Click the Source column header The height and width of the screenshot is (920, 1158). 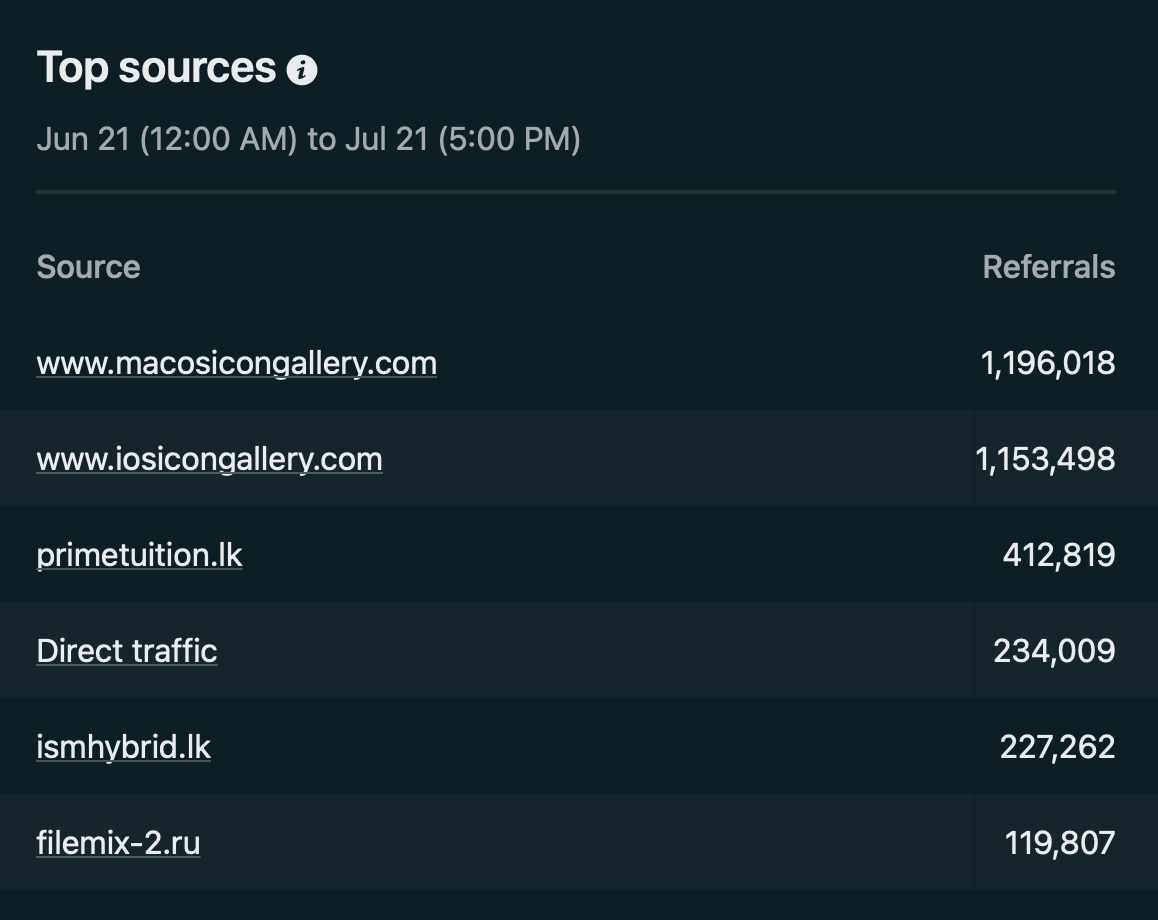(88, 267)
